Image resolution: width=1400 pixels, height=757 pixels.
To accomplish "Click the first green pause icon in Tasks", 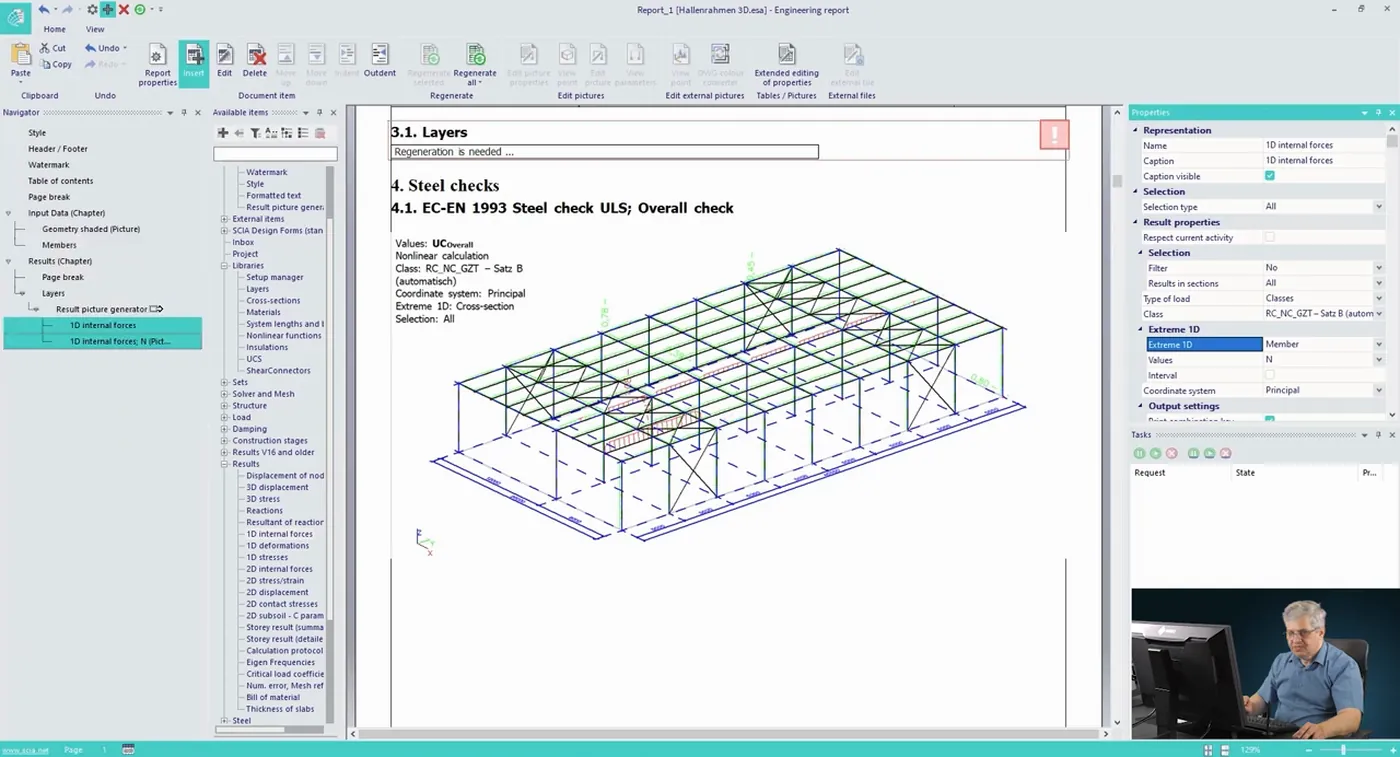I will click(x=1139, y=453).
